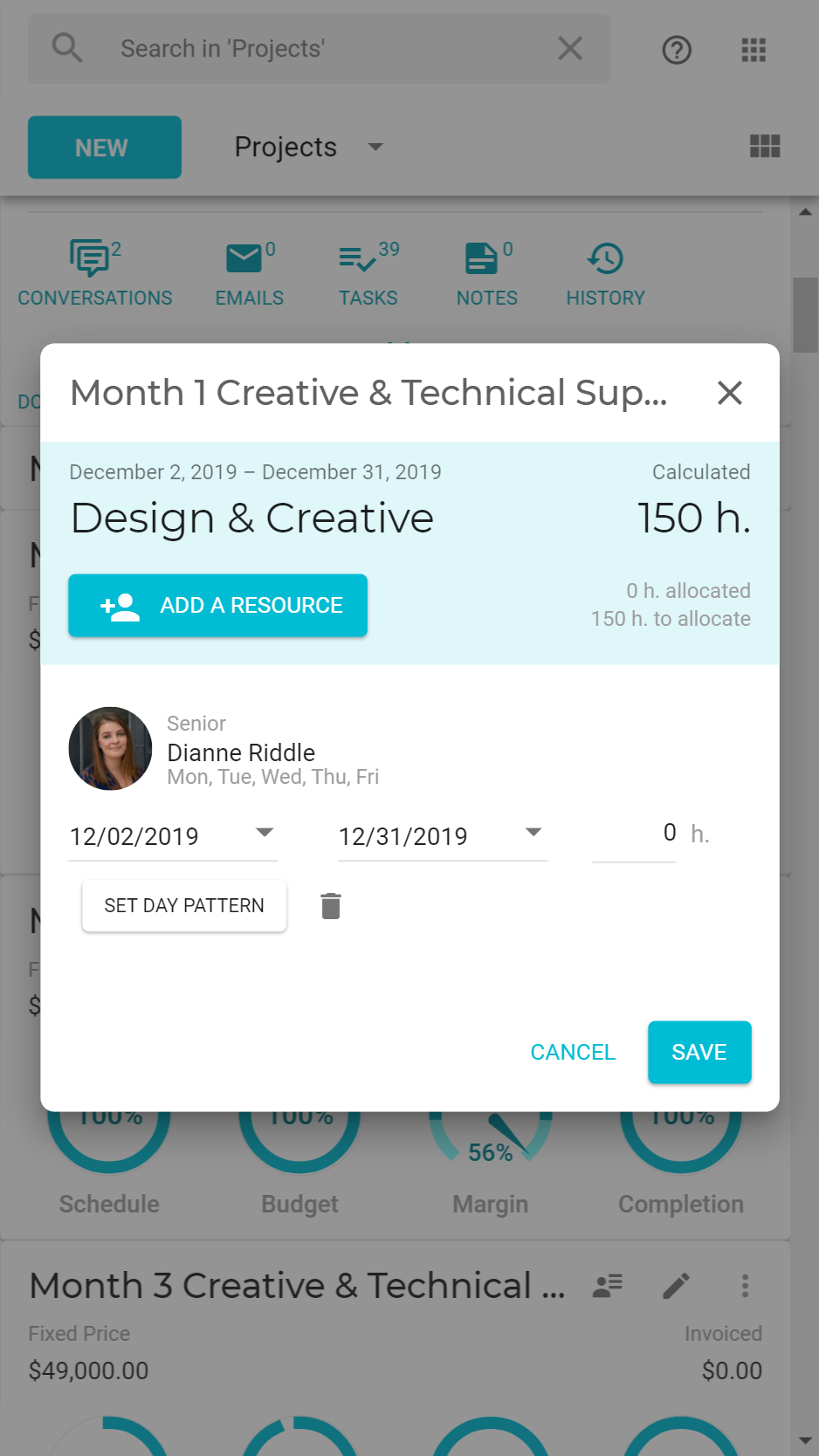Viewport: 819px width, 1456px height.
Task: Open resource allocation for Month 3 project
Action: tap(608, 1285)
